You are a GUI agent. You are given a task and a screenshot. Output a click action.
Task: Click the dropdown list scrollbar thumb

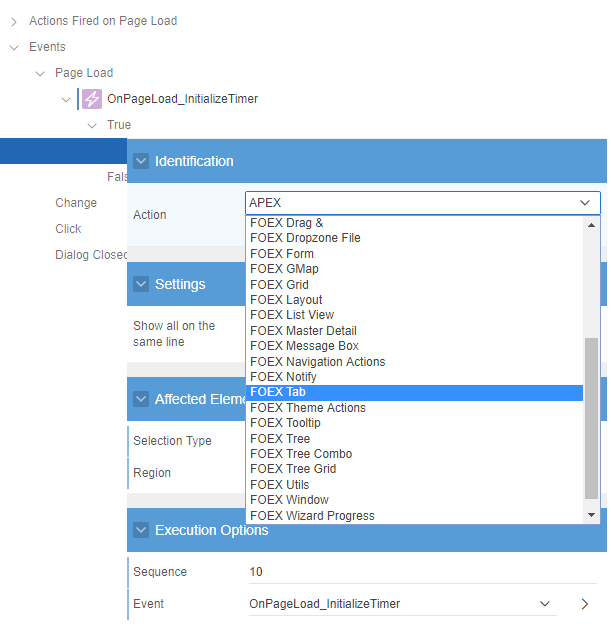[591, 418]
